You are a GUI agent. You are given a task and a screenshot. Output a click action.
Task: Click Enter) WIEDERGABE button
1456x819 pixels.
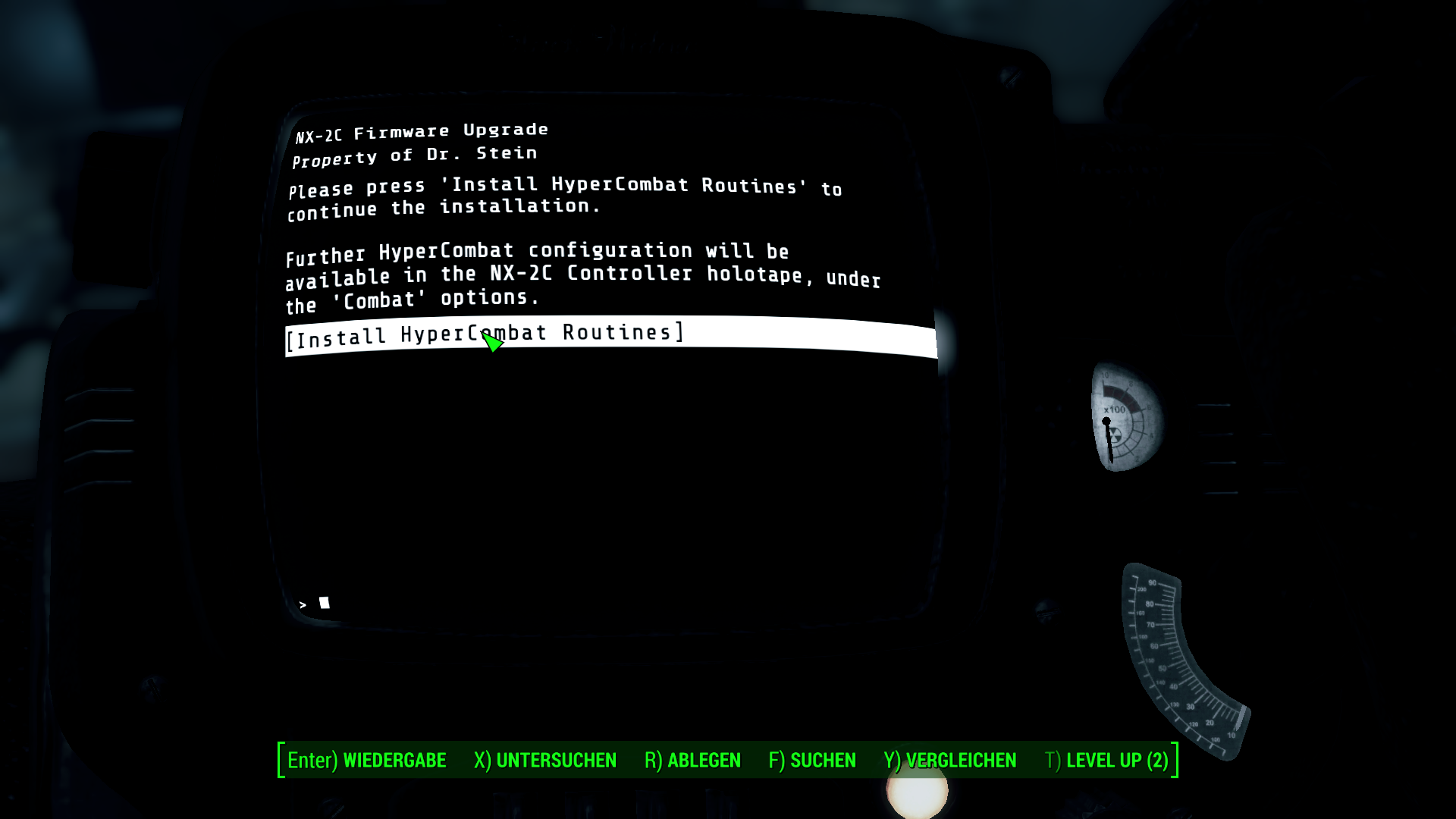click(x=367, y=760)
